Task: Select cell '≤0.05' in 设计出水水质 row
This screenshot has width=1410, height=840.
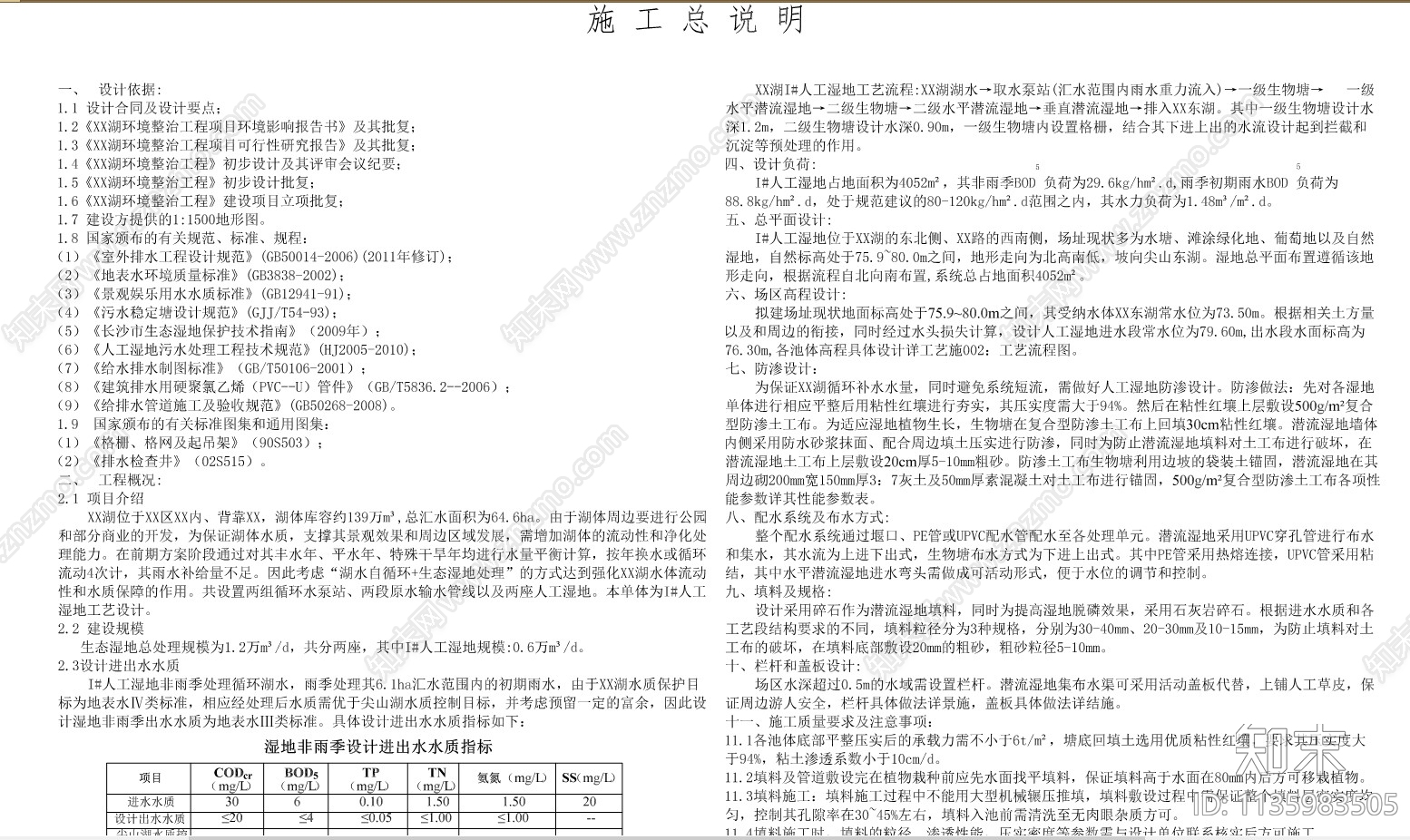Action: [x=370, y=818]
